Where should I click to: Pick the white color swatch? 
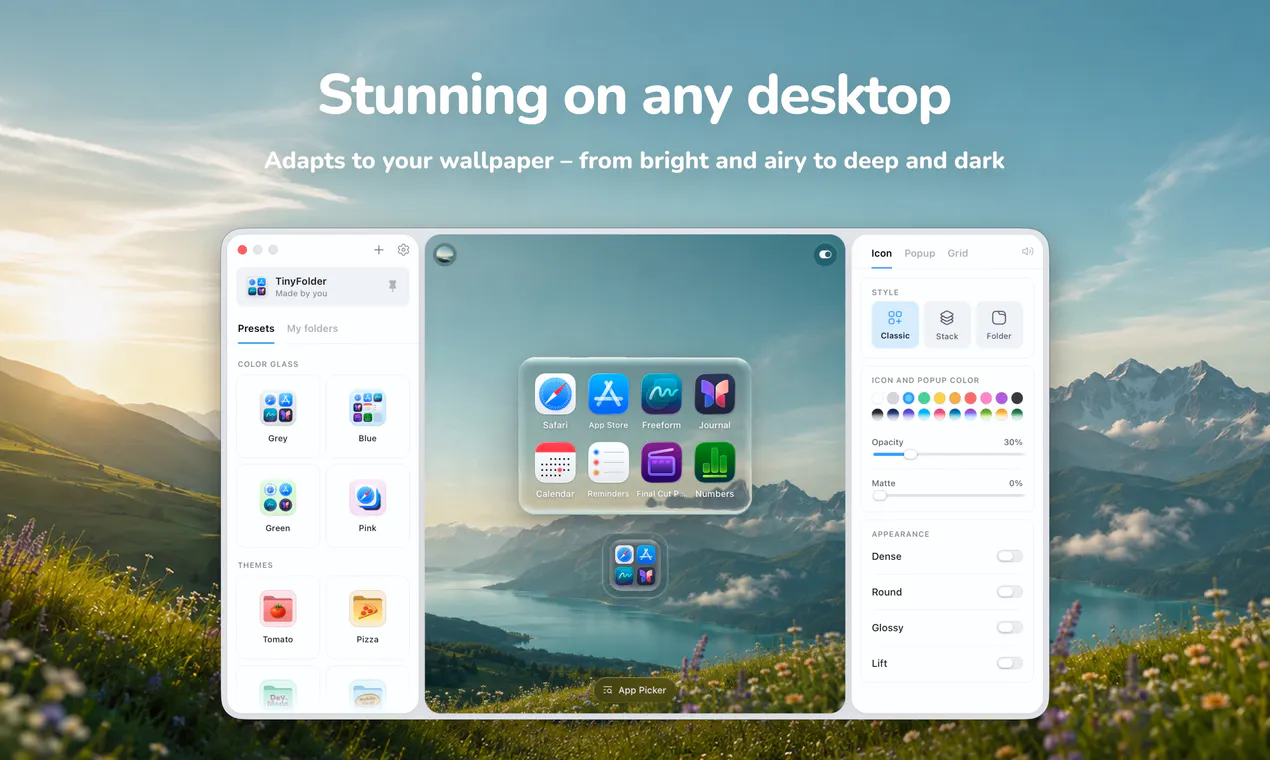(x=877, y=398)
